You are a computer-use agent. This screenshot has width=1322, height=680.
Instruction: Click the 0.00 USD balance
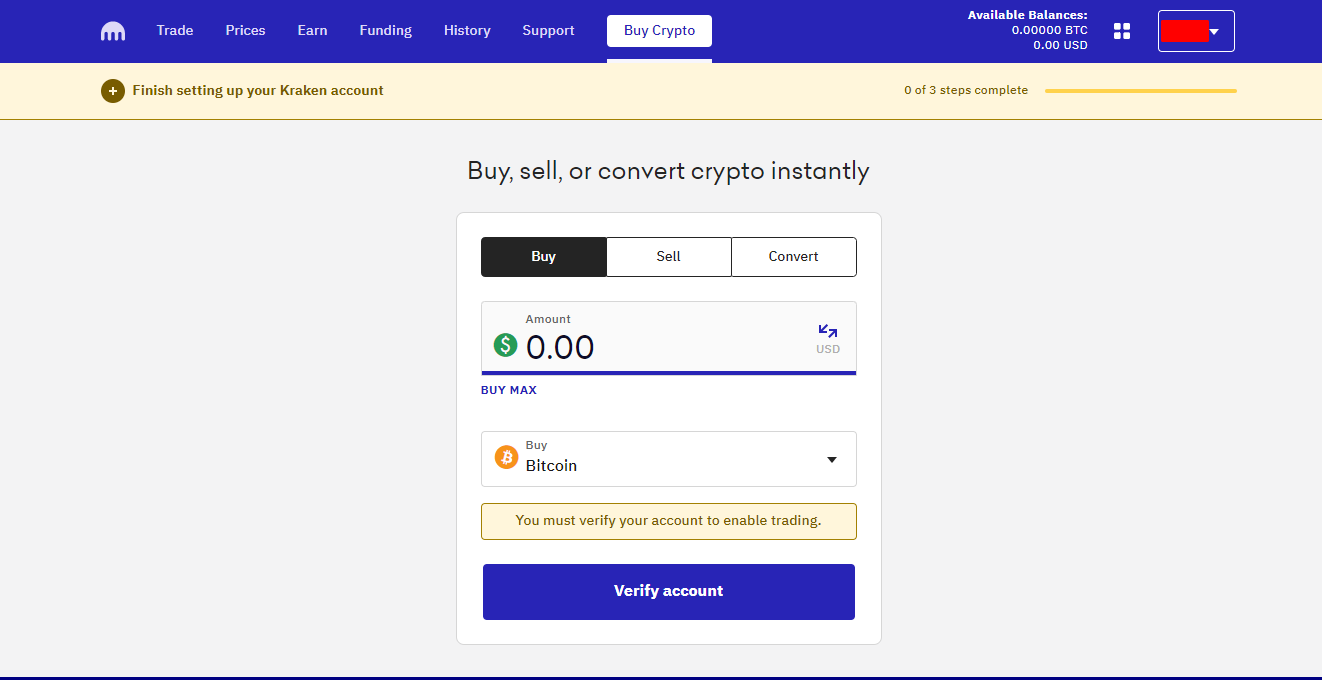1061,45
